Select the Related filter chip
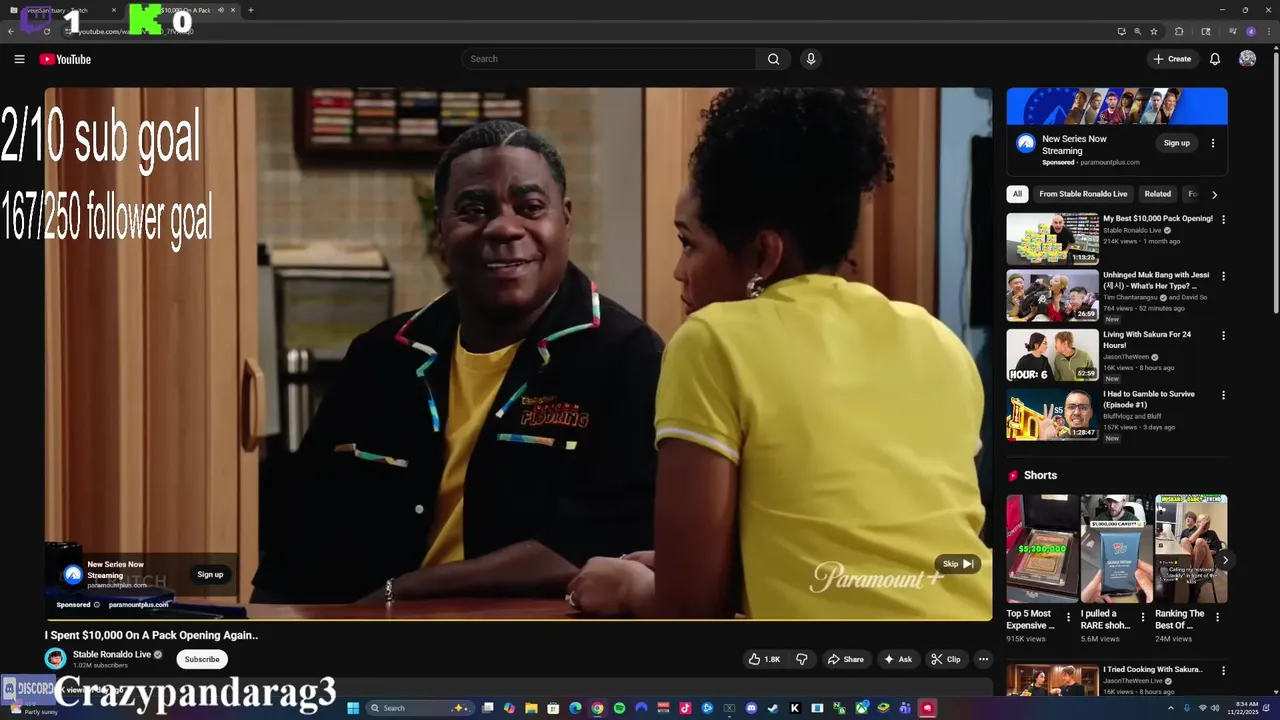Image resolution: width=1280 pixels, height=720 pixels. [1157, 194]
